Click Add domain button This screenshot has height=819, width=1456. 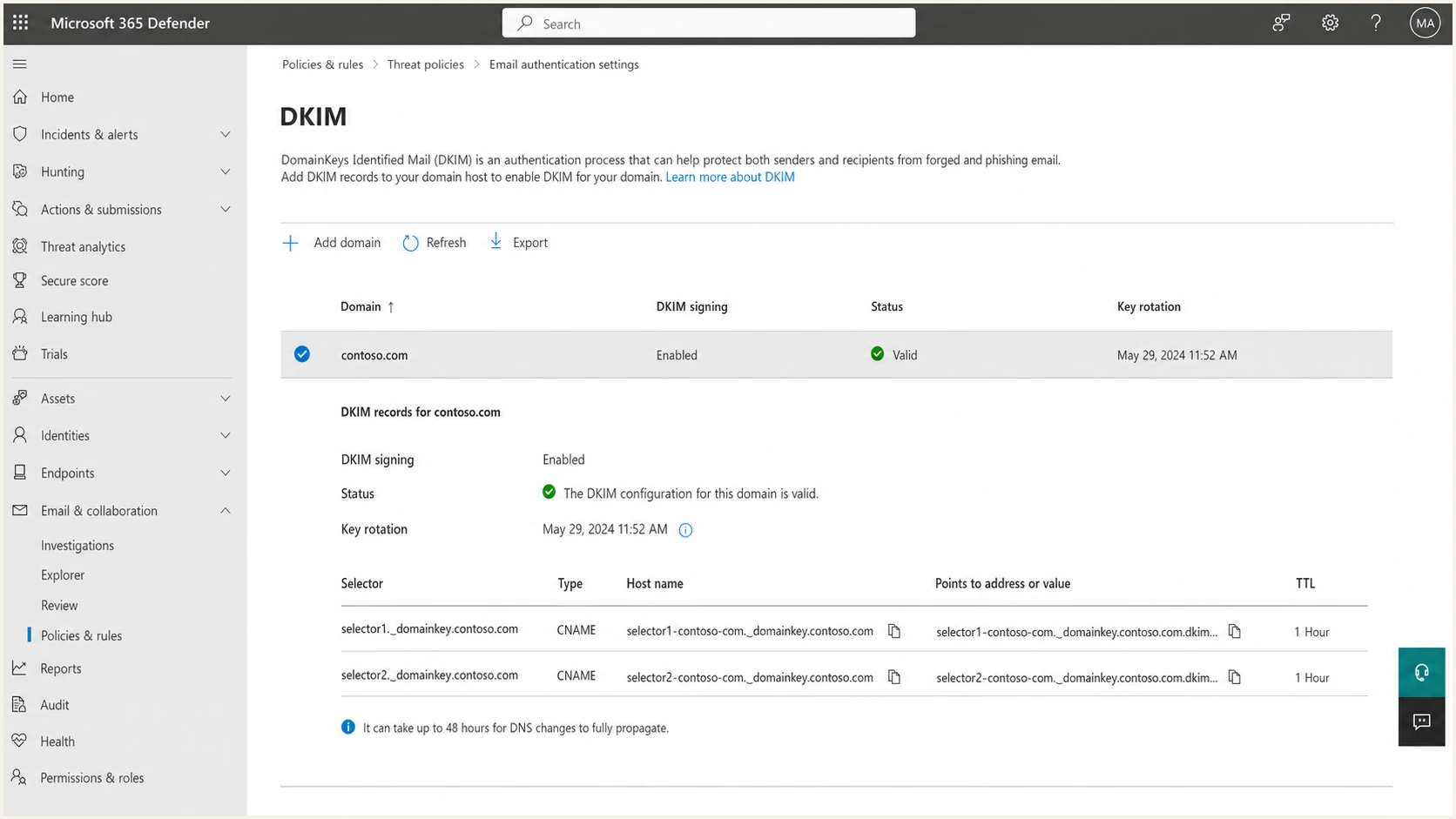click(x=331, y=242)
